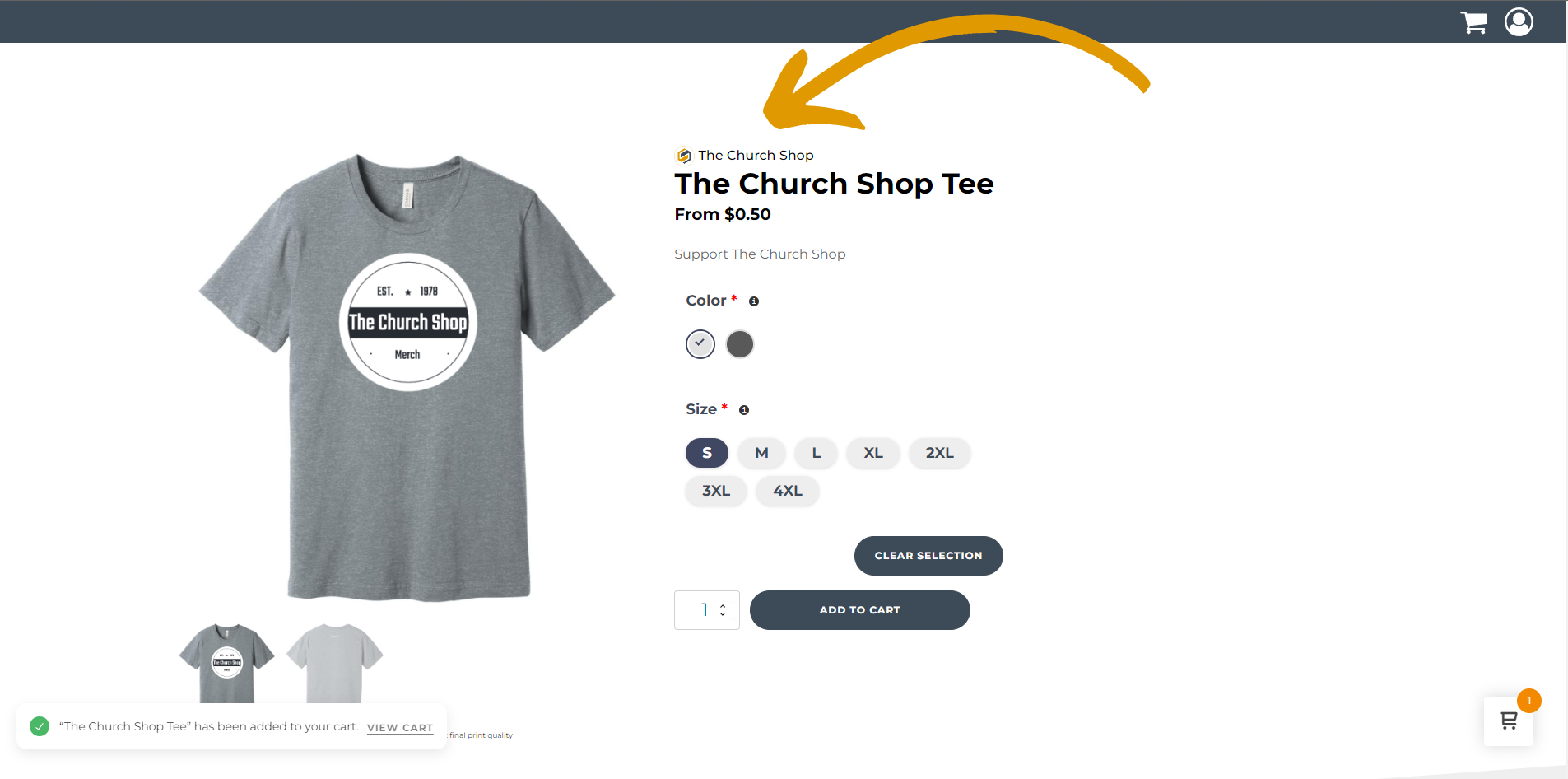The image size is (1568, 779).
Task: Click The Church Shop logo icon
Action: (684, 156)
